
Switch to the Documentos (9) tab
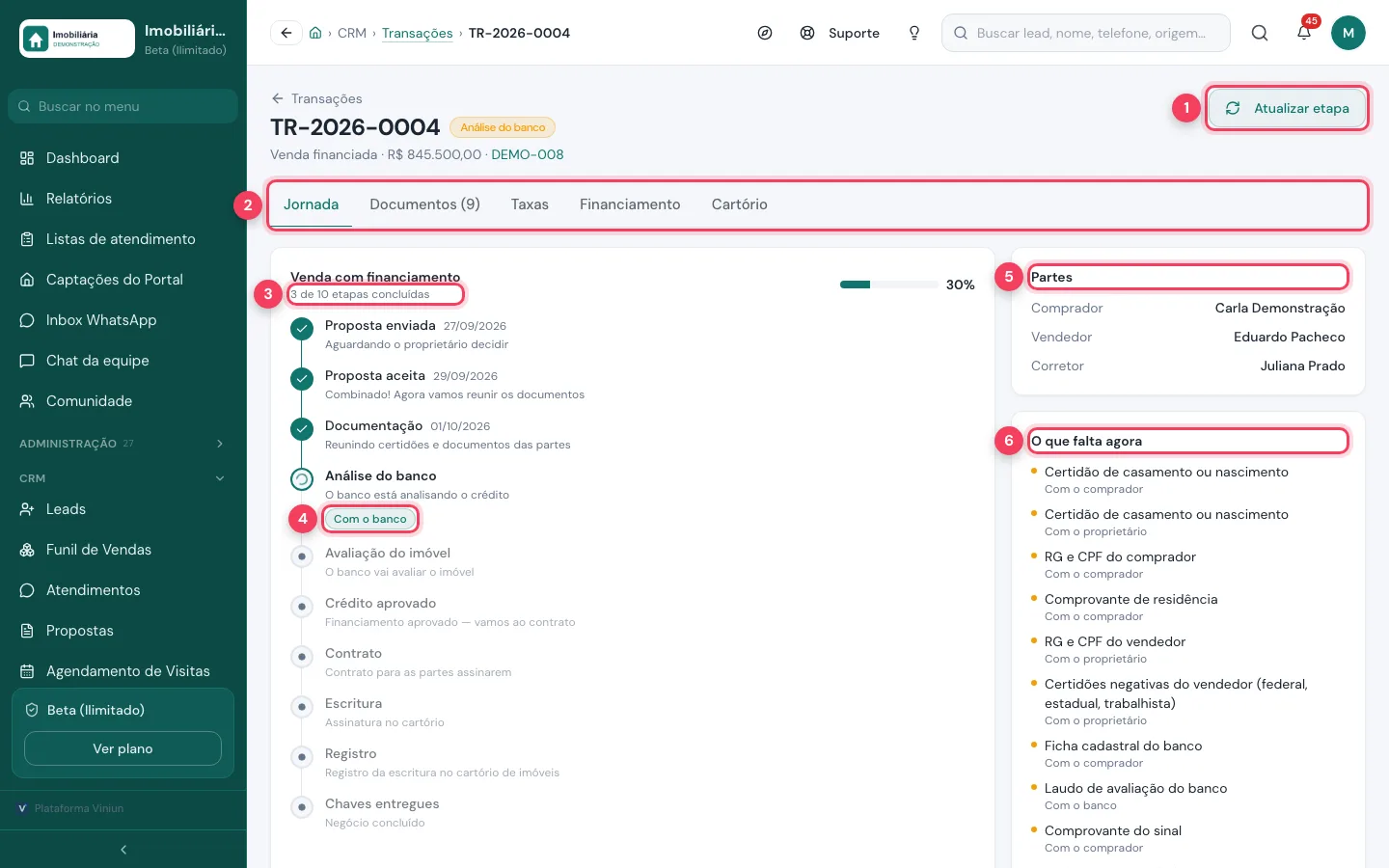click(x=424, y=204)
